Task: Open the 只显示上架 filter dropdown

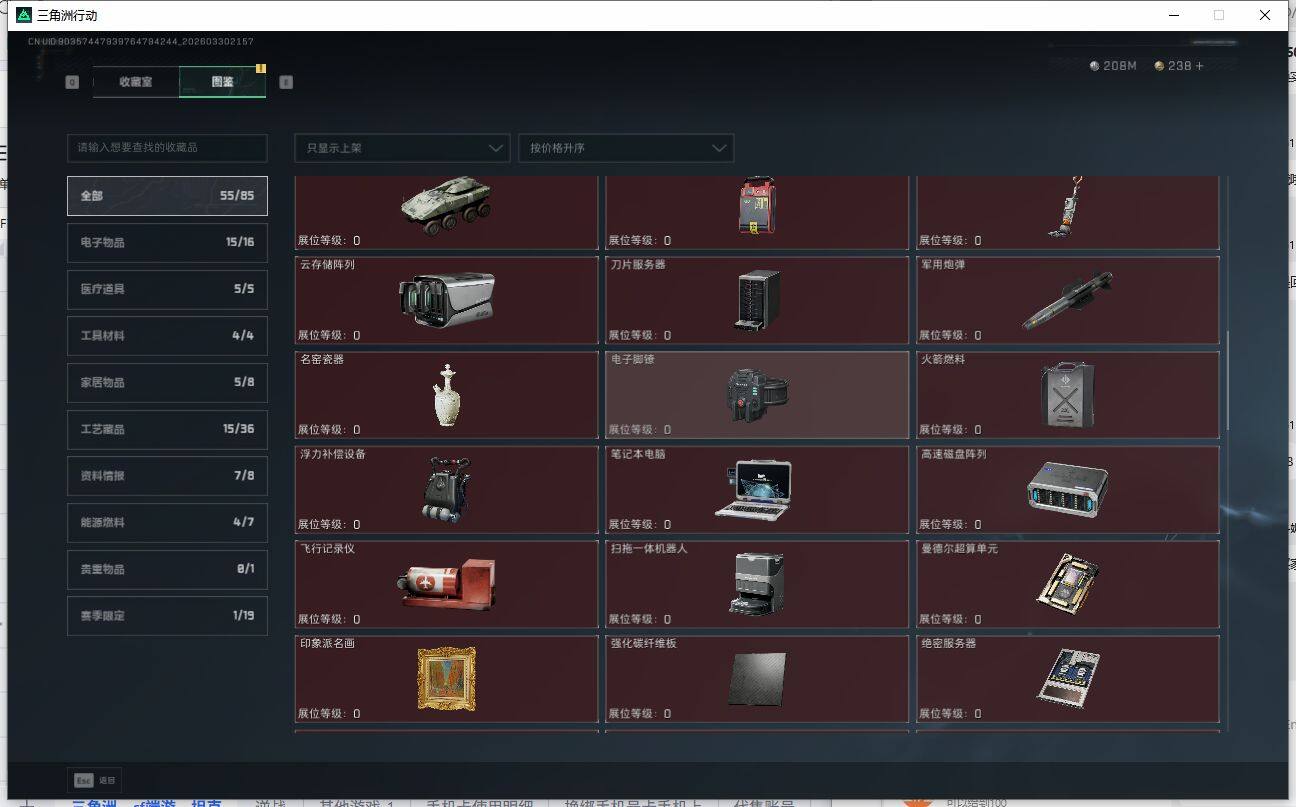Action: (402, 148)
